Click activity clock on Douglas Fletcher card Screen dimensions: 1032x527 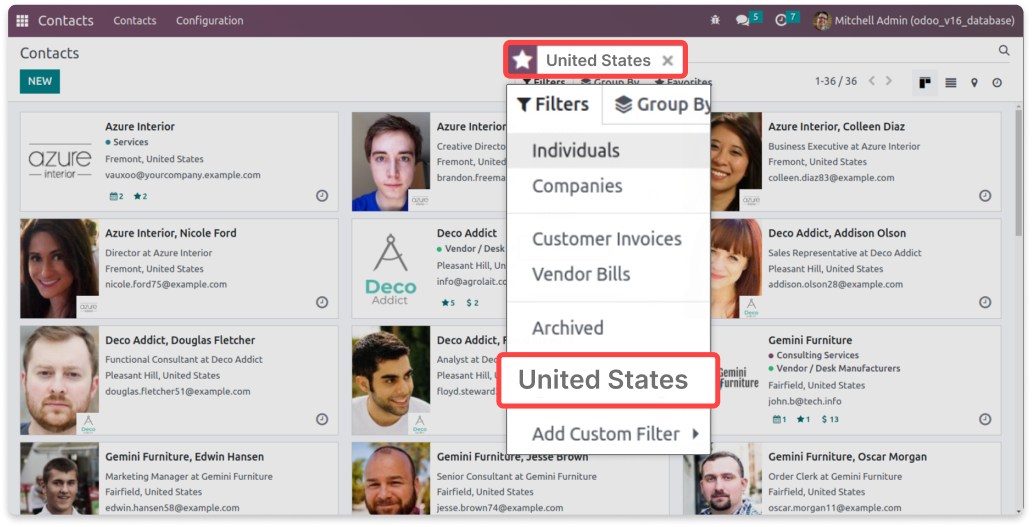[x=322, y=419]
